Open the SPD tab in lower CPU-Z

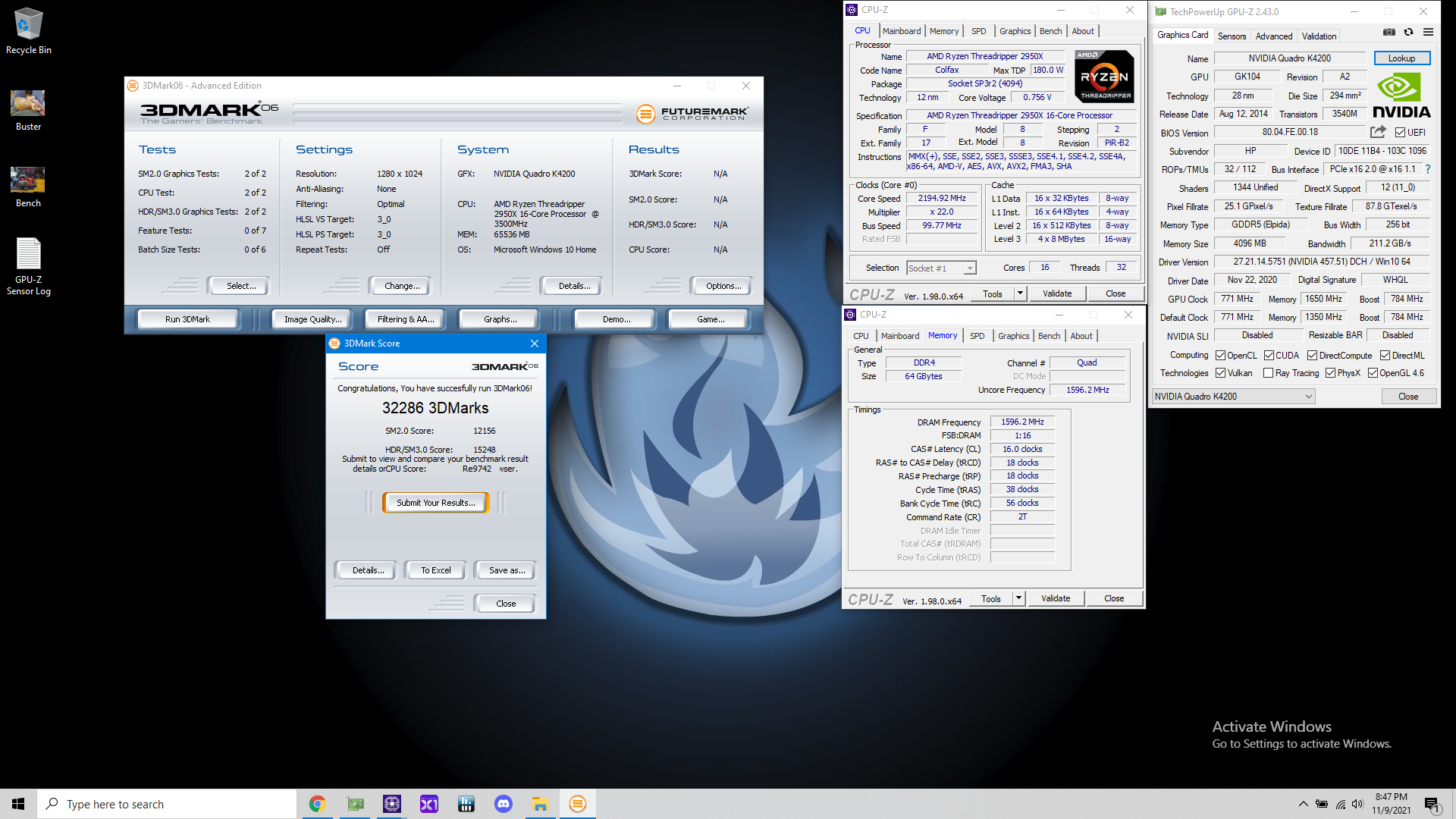(x=977, y=336)
